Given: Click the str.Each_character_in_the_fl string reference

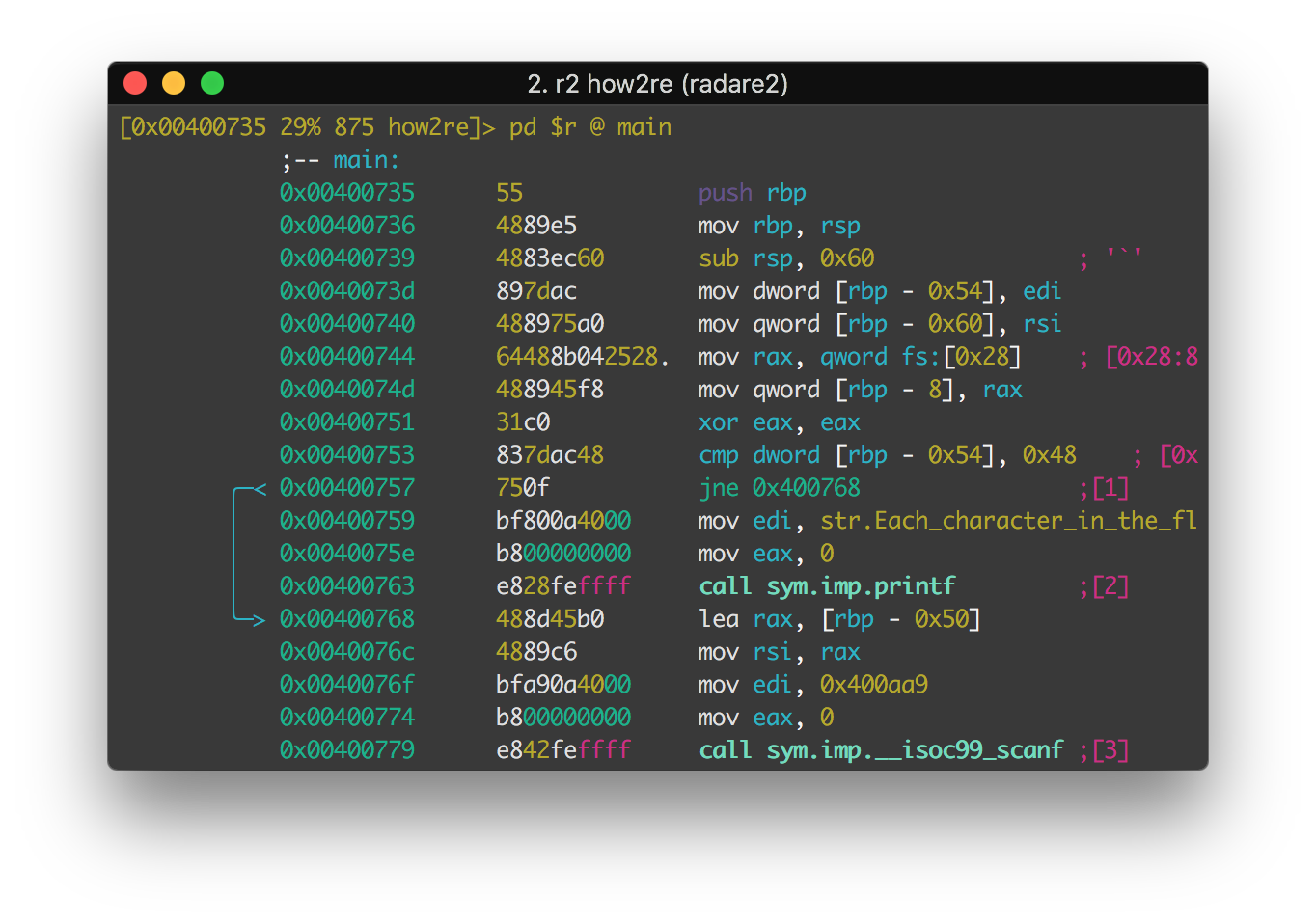Looking at the screenshot, I should coord(1009,521).
